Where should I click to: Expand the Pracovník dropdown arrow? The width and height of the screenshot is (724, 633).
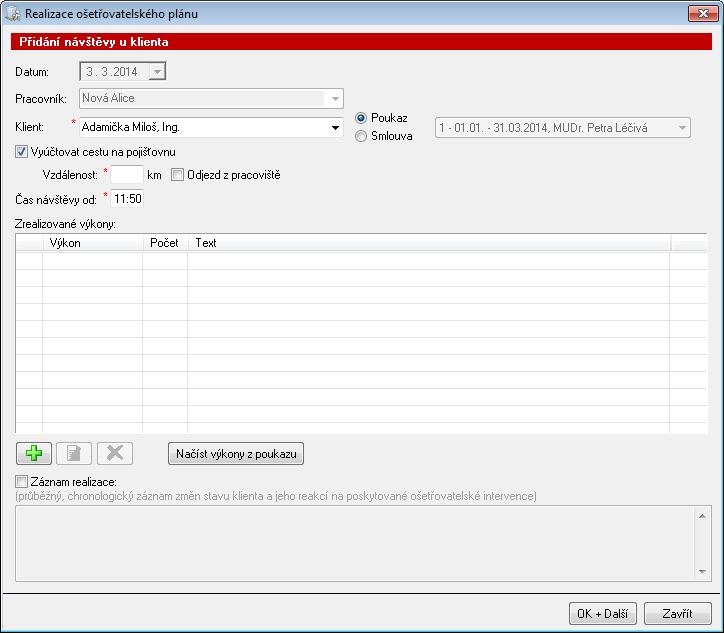pos(335,98)
